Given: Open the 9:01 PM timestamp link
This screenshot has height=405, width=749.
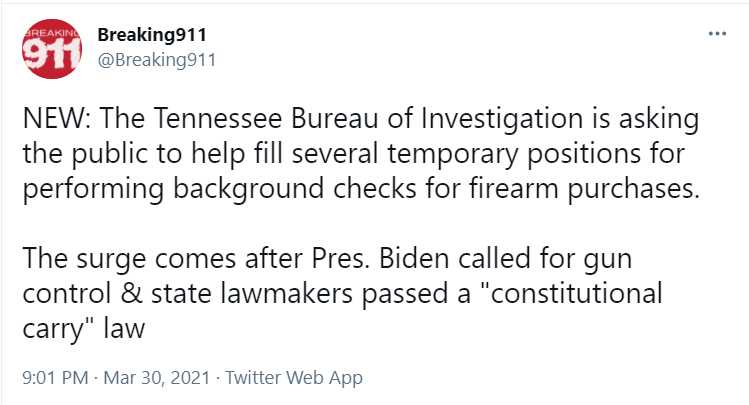Looking at the screenshot, I should [55, 377].
